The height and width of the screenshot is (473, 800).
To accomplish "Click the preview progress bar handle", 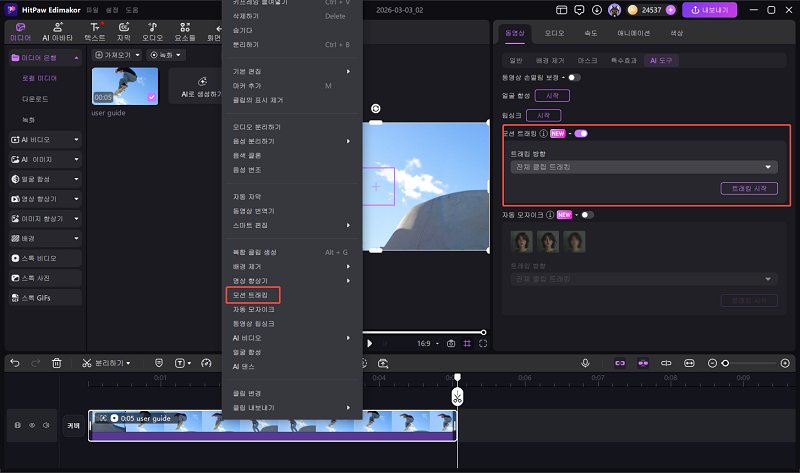I will point(483,332).
